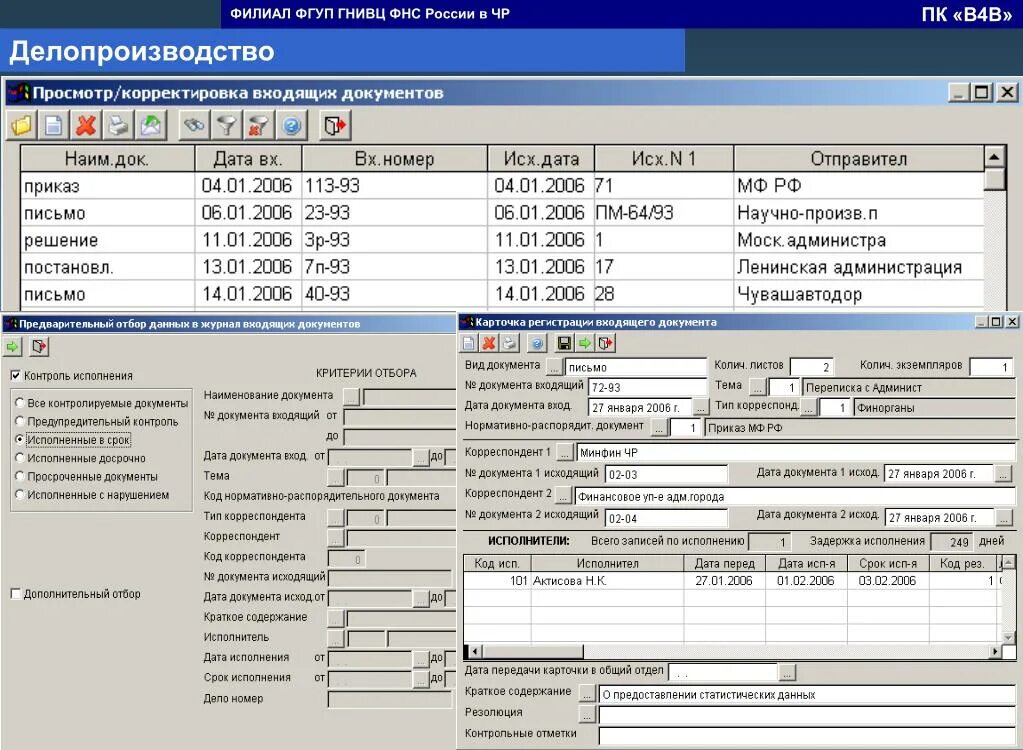Click the № документа входящий field with 72-93
The image size is (1023, 750).
point(648,387)
